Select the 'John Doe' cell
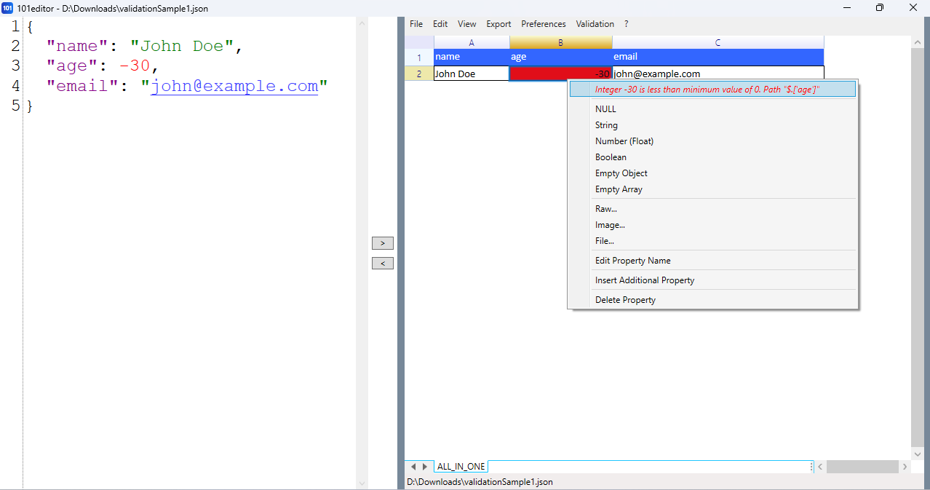Image resolution: width=930 pixels, height=490 pixels. 472,74
